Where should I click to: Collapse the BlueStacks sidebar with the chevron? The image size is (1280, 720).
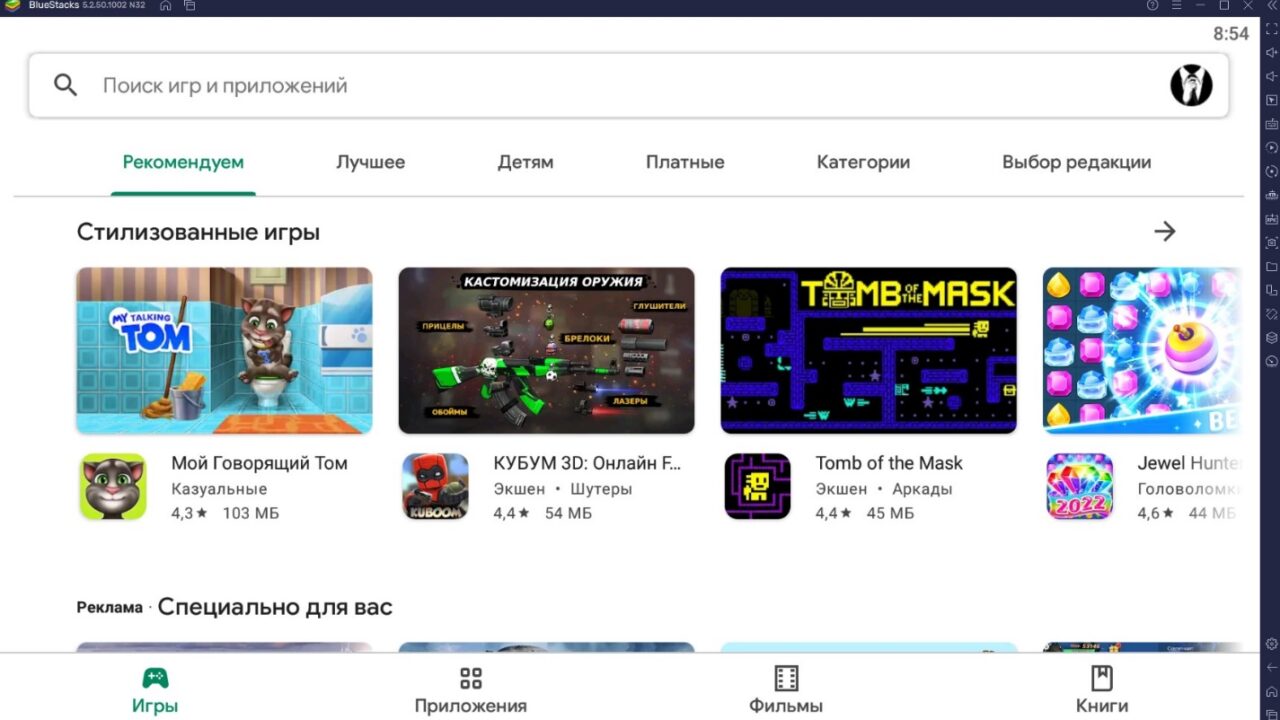pyautogui.click(x=1270, y=5)
